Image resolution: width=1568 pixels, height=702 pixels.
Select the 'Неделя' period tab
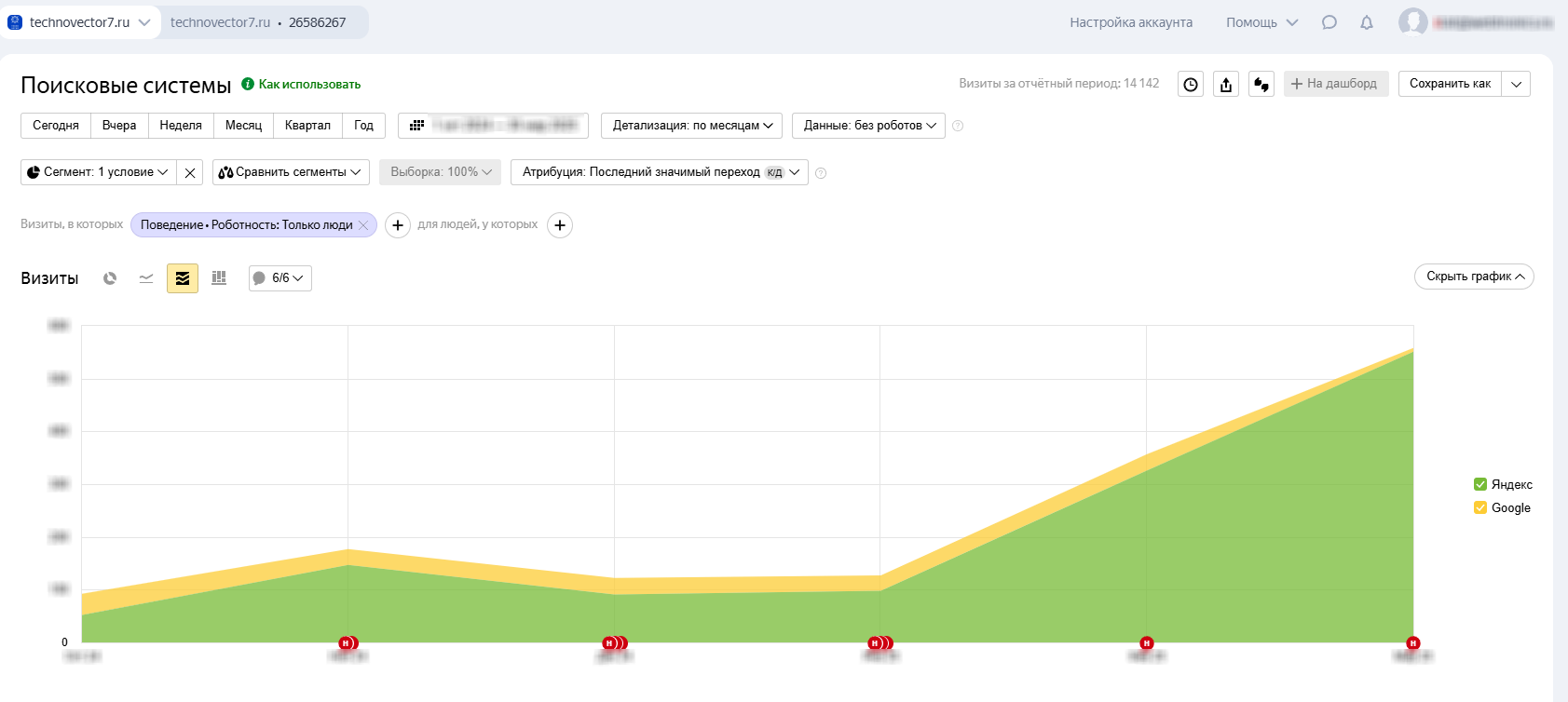pos(181,126)
